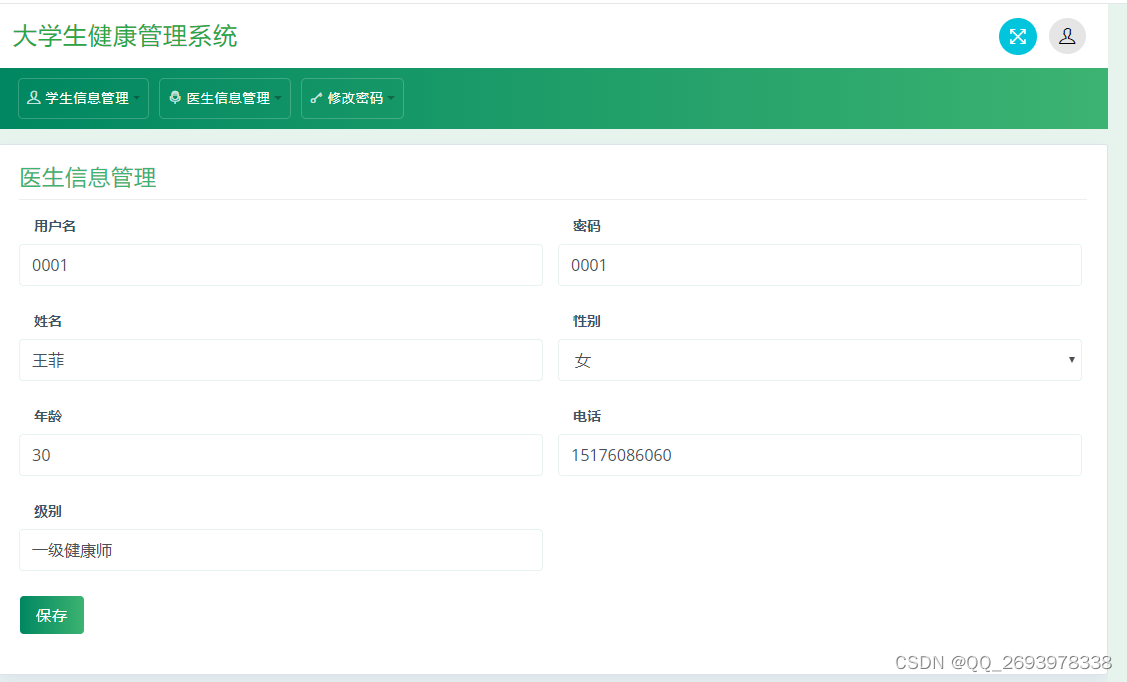Focus the 级别 field containing 一级健康师
Screen dimensions: 1127x682
[280, 550]
